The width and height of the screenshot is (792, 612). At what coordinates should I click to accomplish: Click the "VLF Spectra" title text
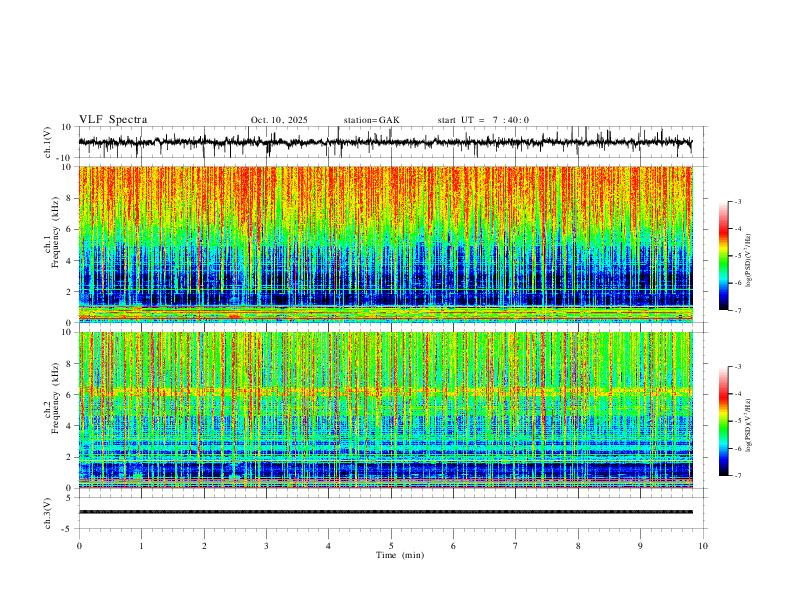113,120
